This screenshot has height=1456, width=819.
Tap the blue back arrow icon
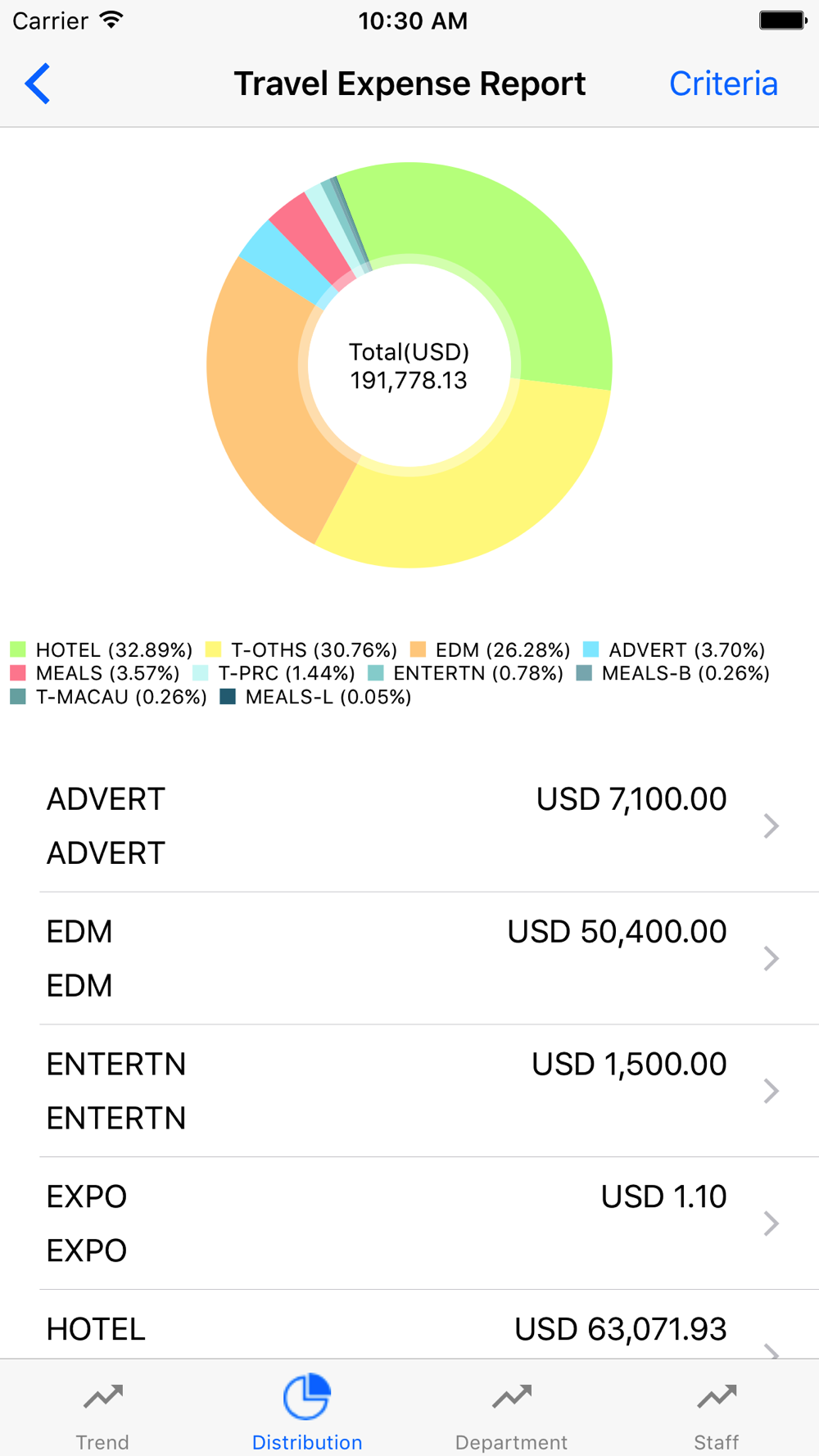[x=38, y=84]
